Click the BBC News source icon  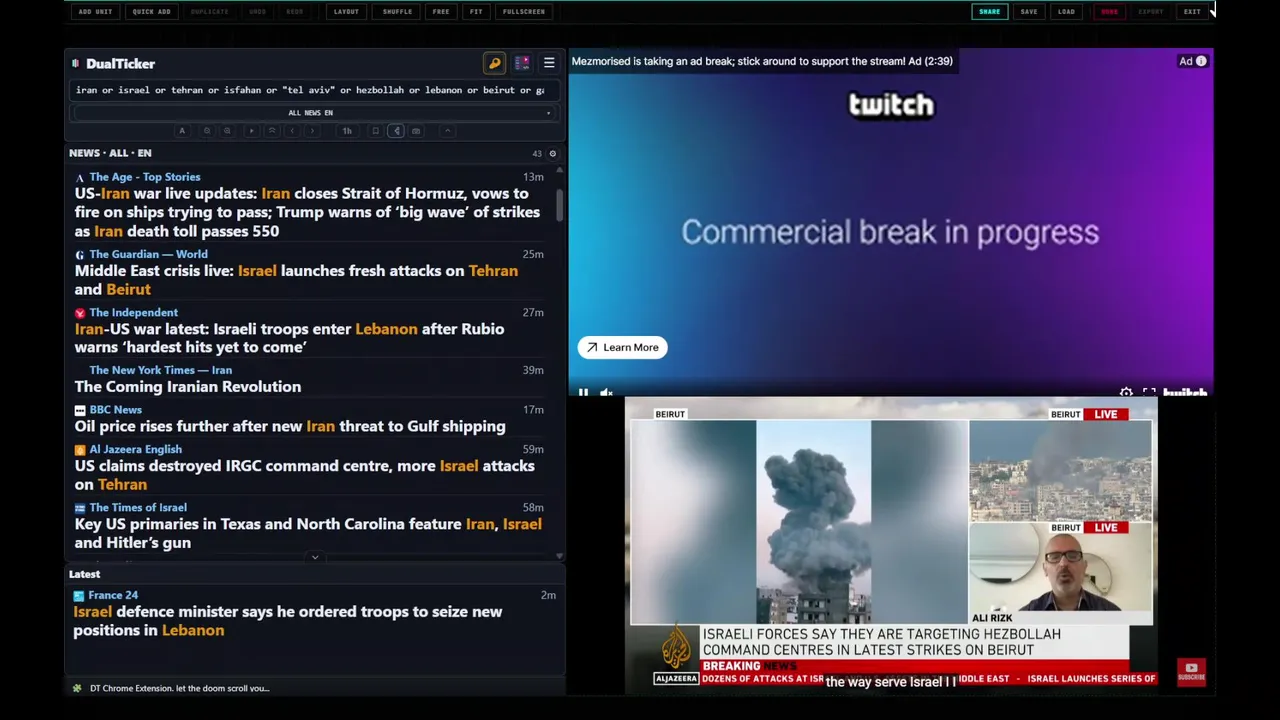(x=80, y=410)
